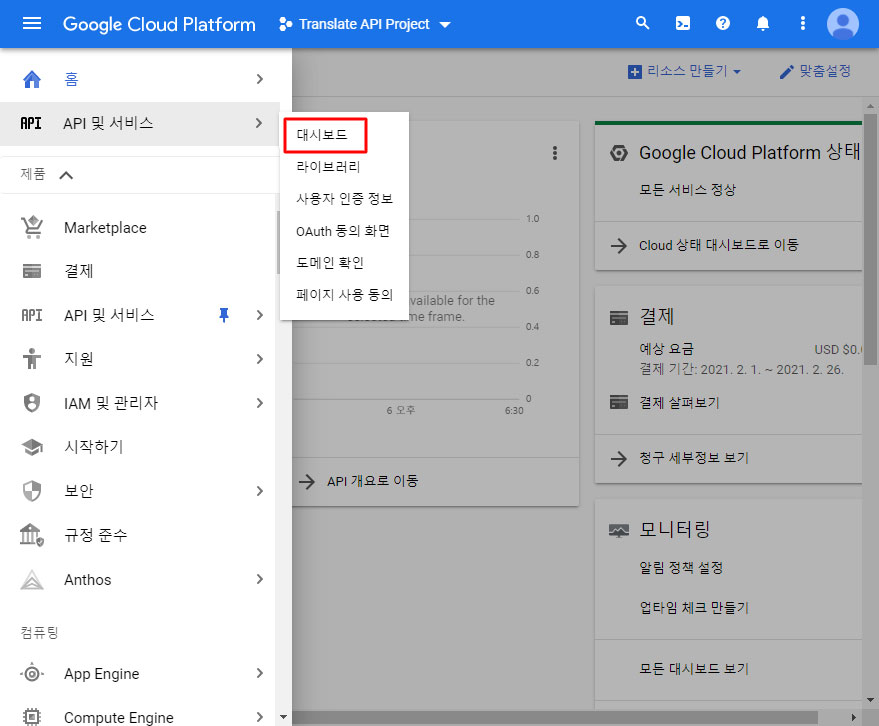Click the page scrollbar up arrow
This screenshot has height=726, width=879.
click(870, 105)
